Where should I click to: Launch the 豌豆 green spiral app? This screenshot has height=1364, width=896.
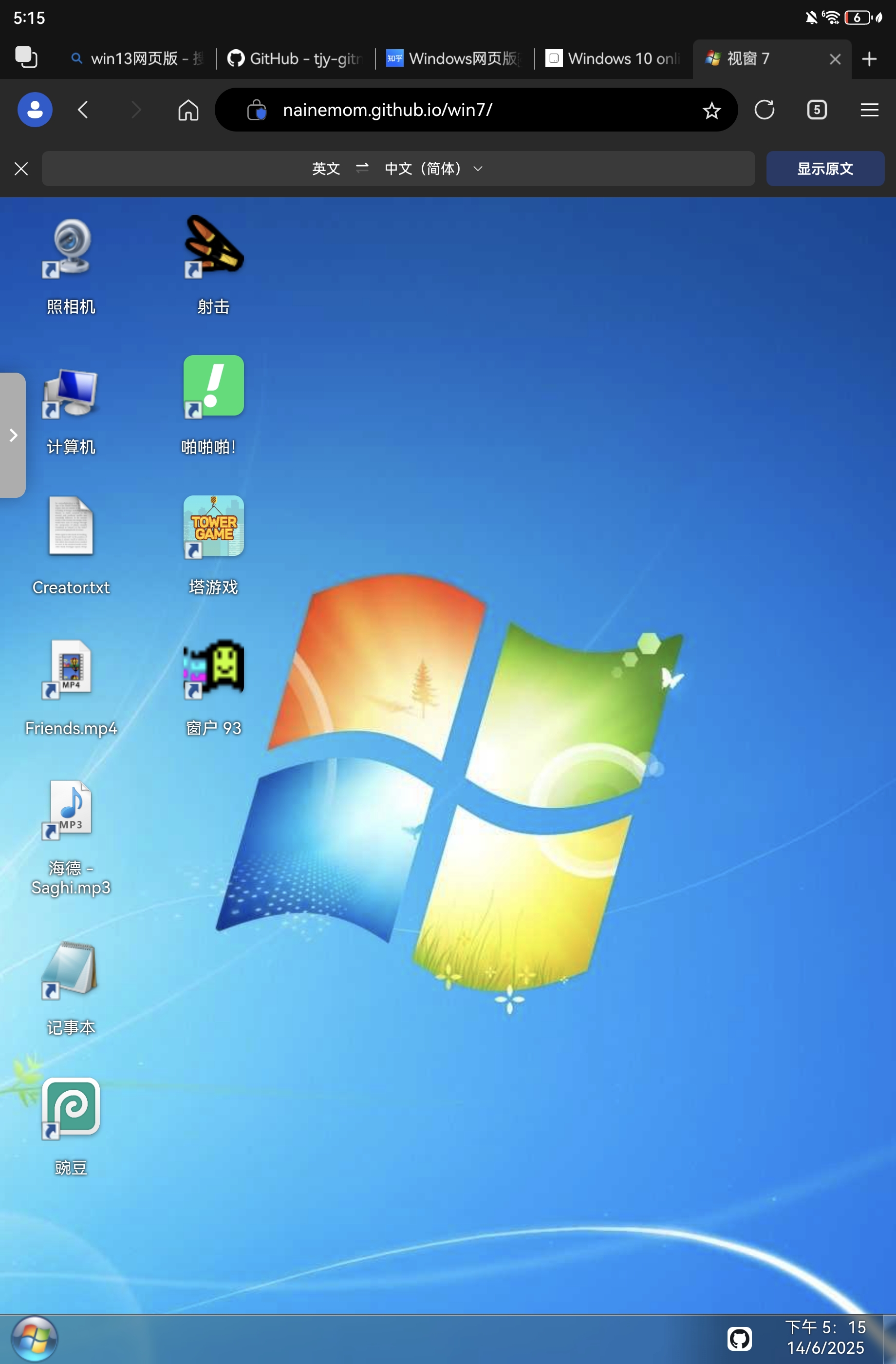pyautogui.click(x=71, y=1126)
